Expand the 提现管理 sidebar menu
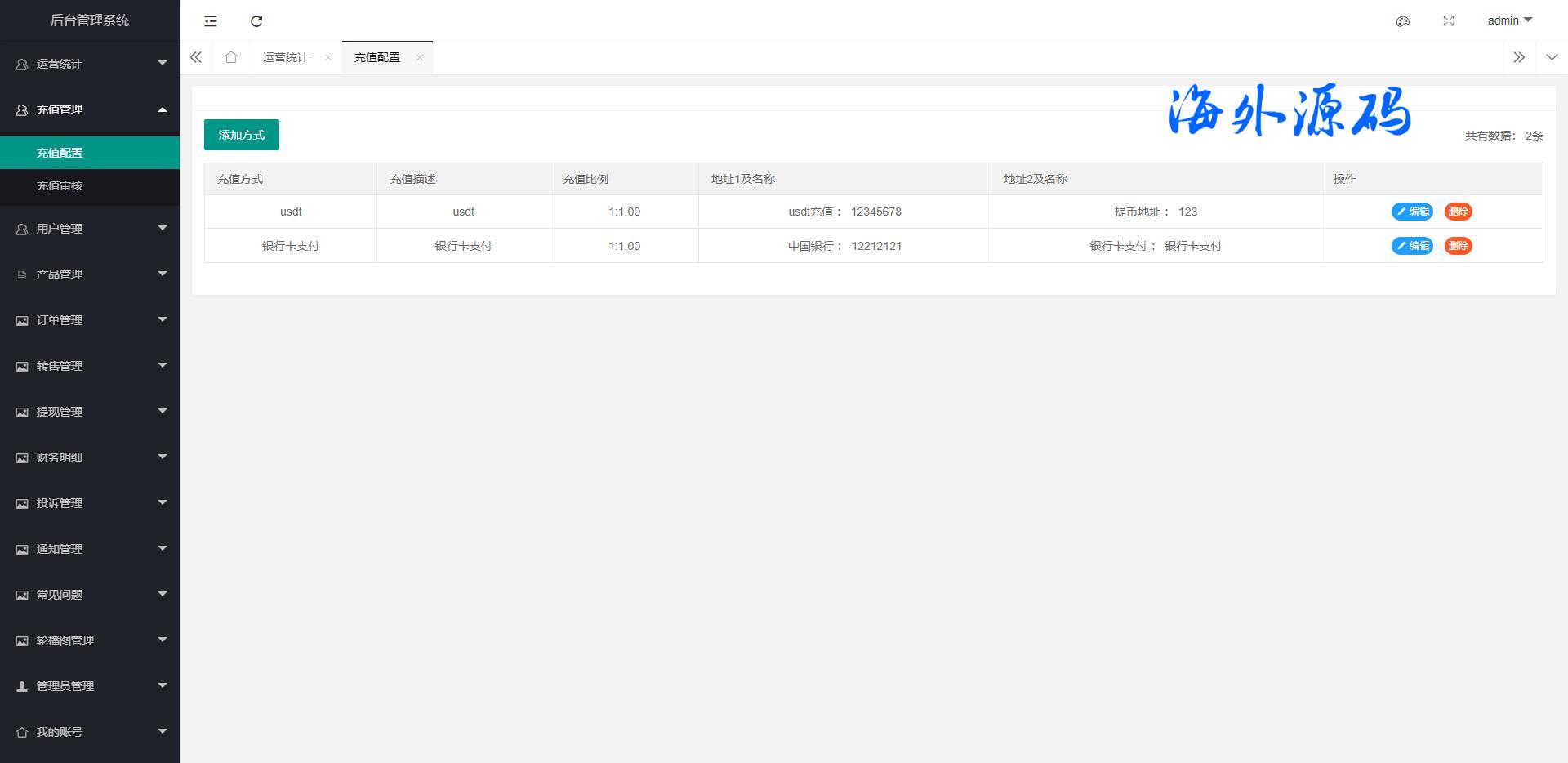The image size is (1568, 763). pos(90,412)
